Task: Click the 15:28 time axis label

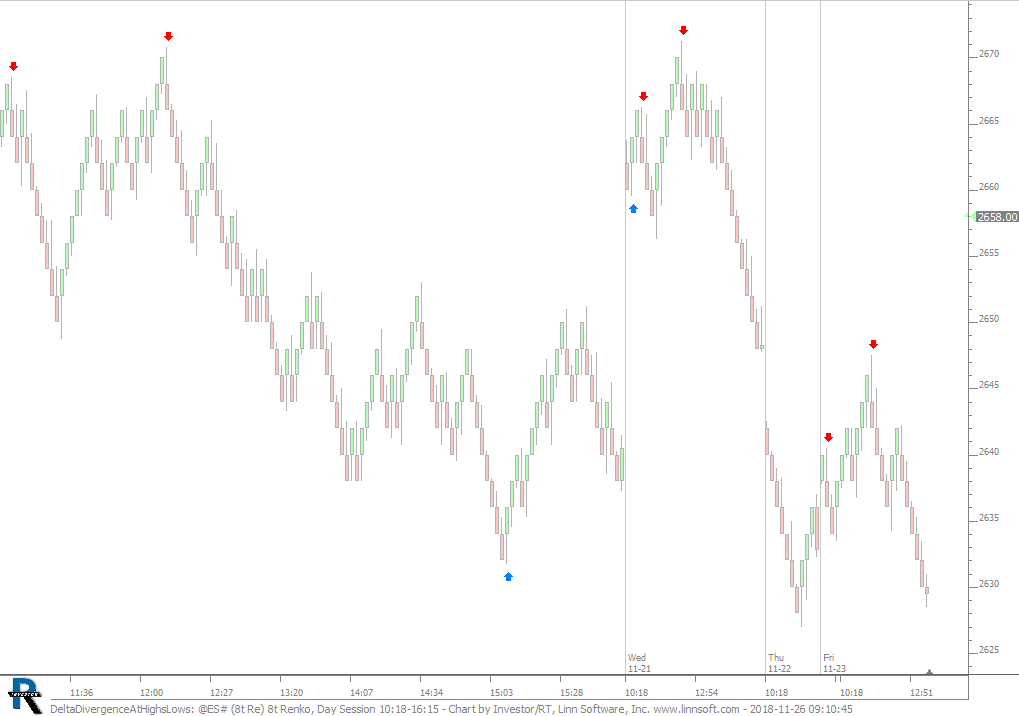Action: click(571, 693)
